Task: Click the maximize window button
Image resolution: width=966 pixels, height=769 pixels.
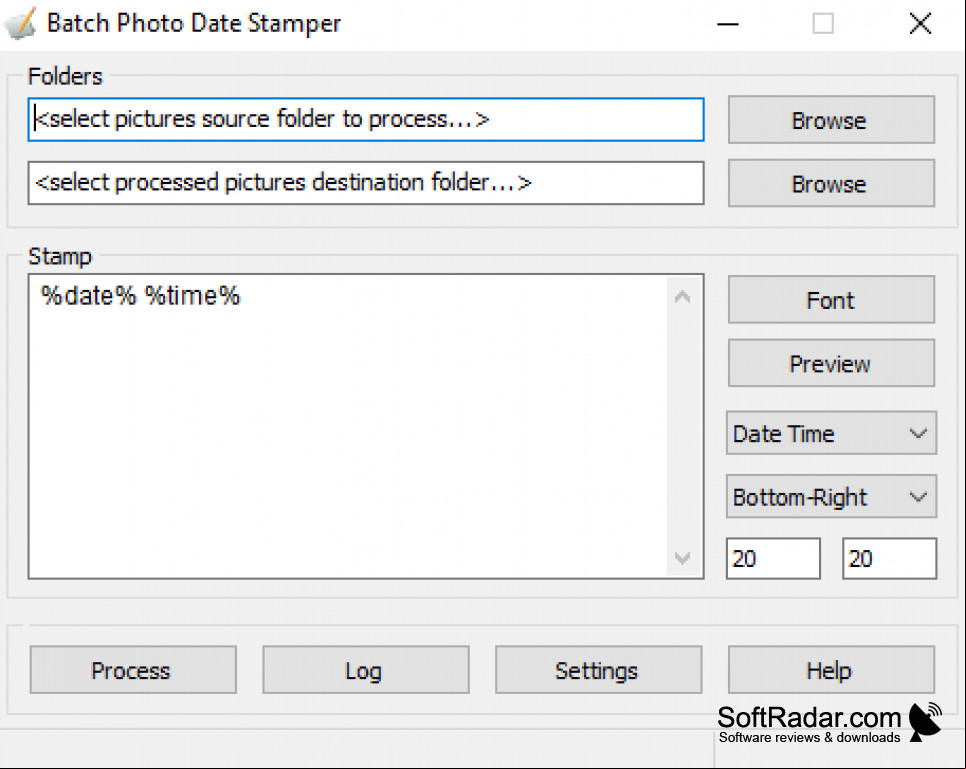Action: click(823, 24)
